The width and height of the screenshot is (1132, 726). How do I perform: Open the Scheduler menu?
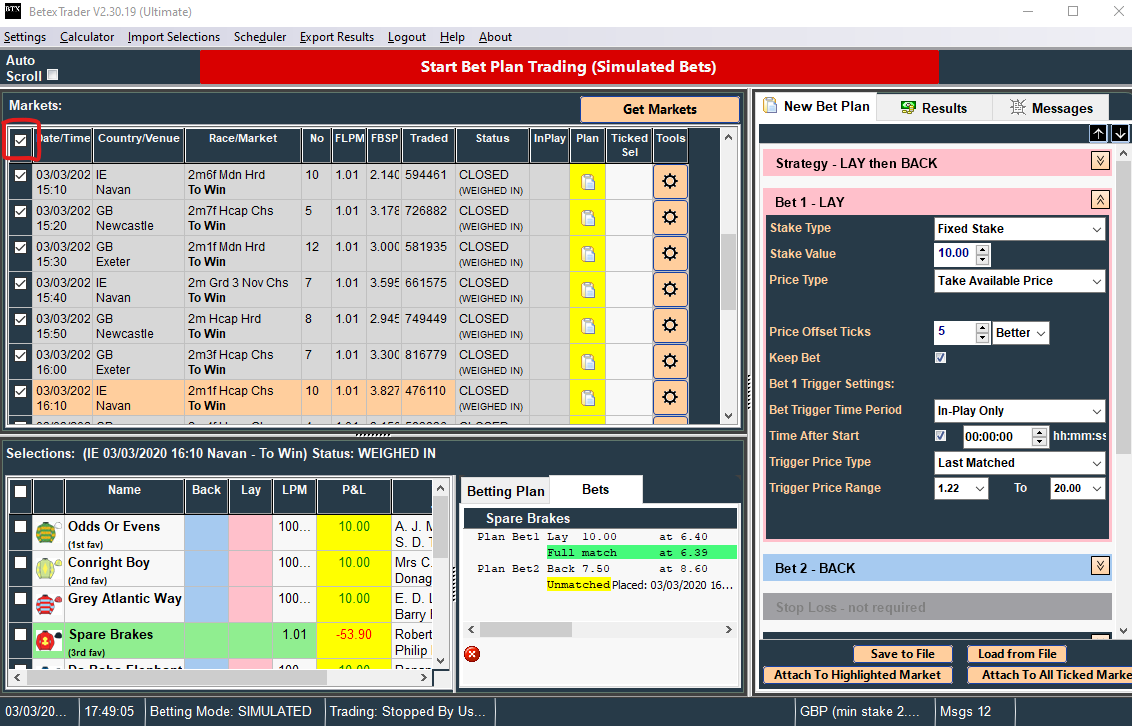tap(260, 37)
